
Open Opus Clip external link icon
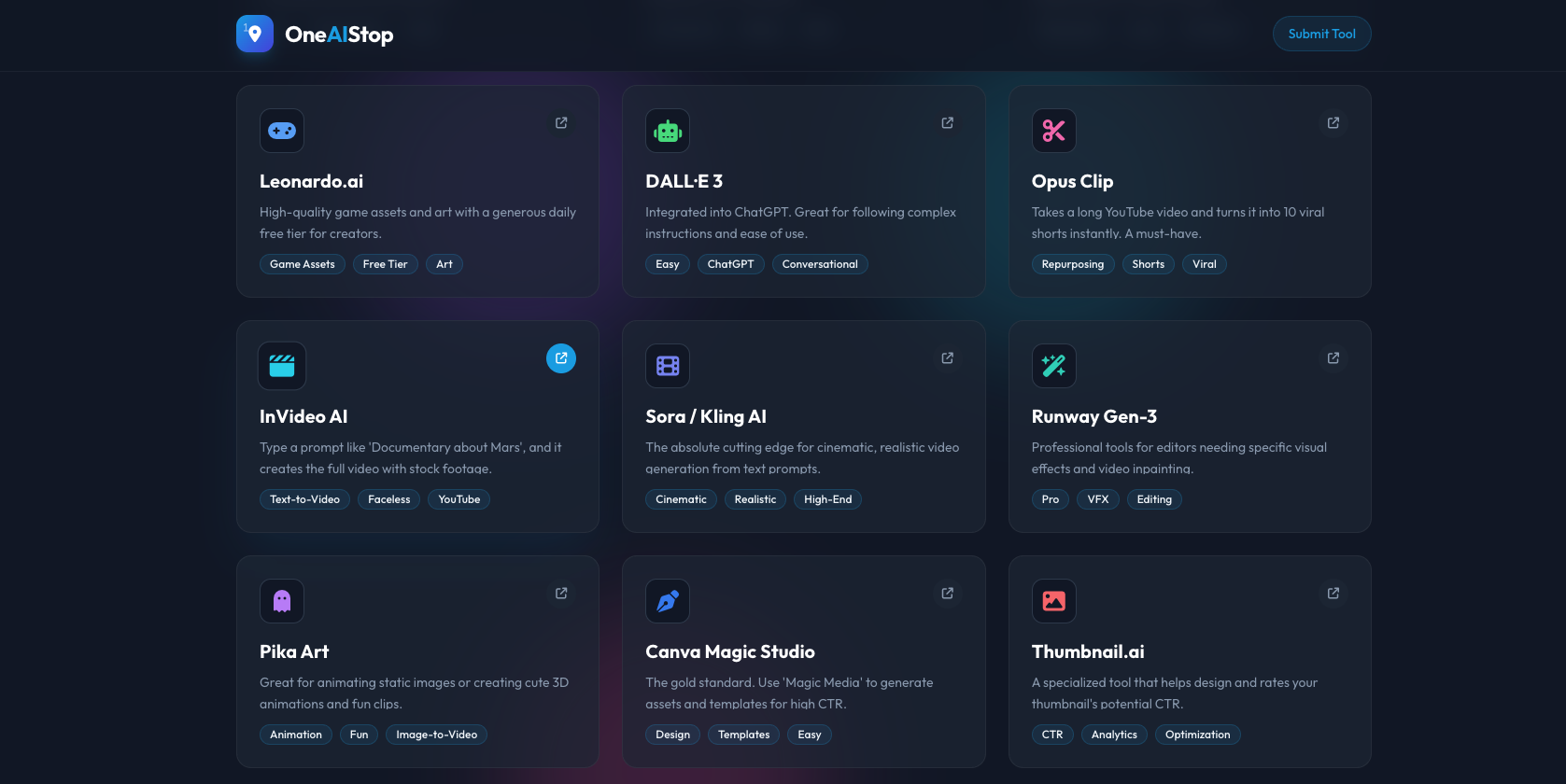click(x=1333, y=123)
